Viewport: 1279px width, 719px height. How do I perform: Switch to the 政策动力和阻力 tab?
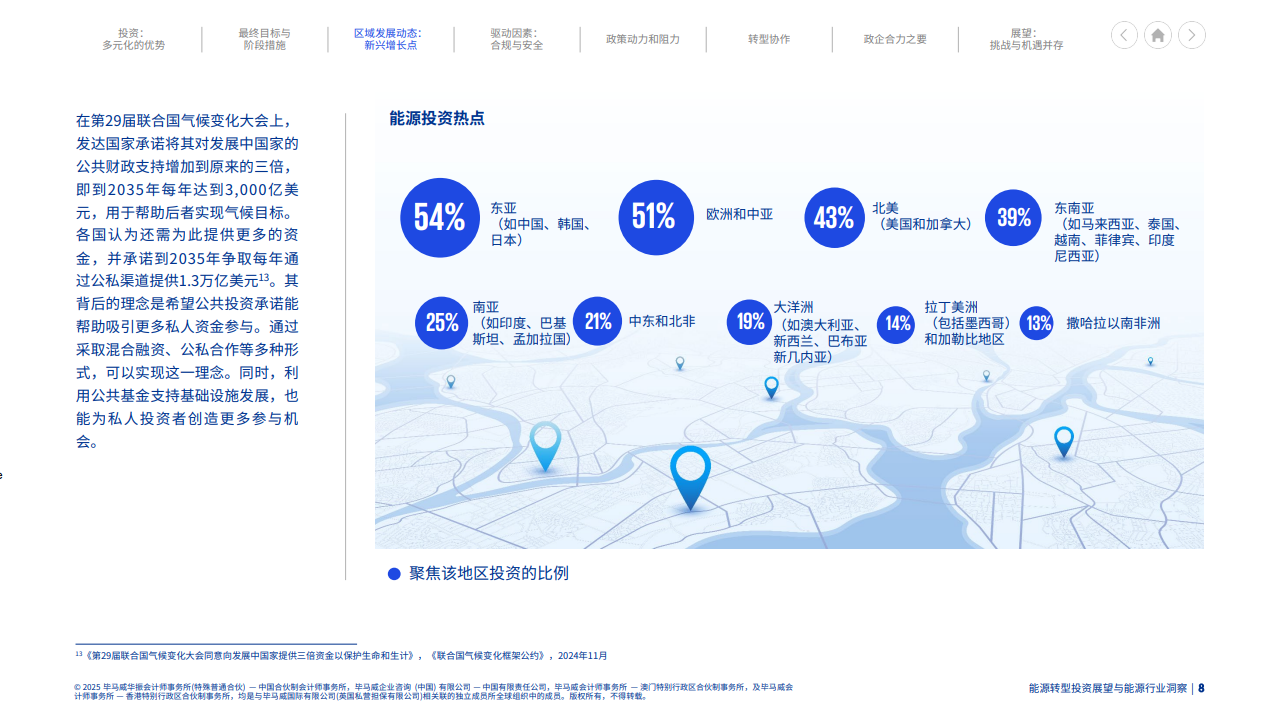[643, 38]
